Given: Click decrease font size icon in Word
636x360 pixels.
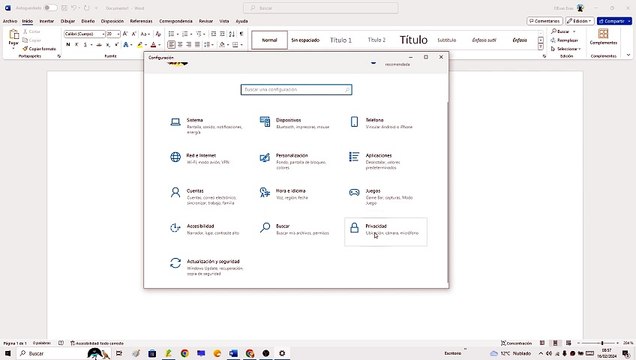Looking at the screenshot, I should [134, 34].
